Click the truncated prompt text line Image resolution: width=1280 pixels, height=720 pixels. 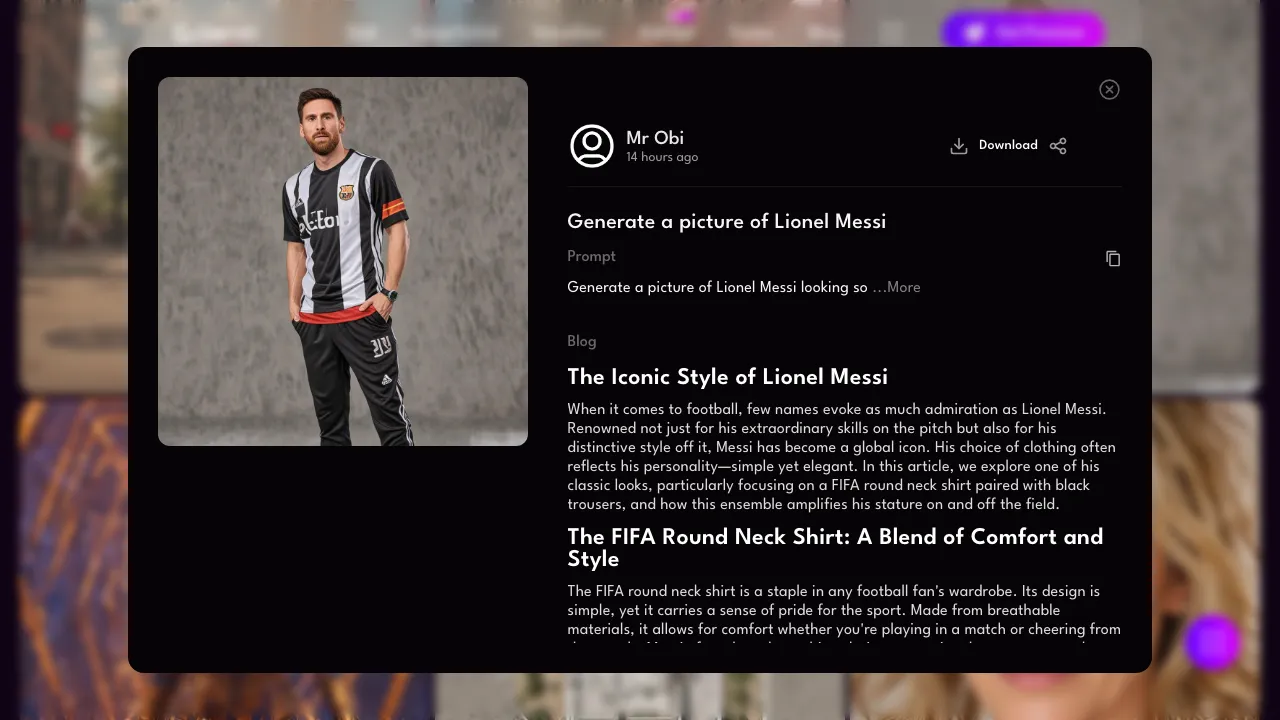click(717, 287)
